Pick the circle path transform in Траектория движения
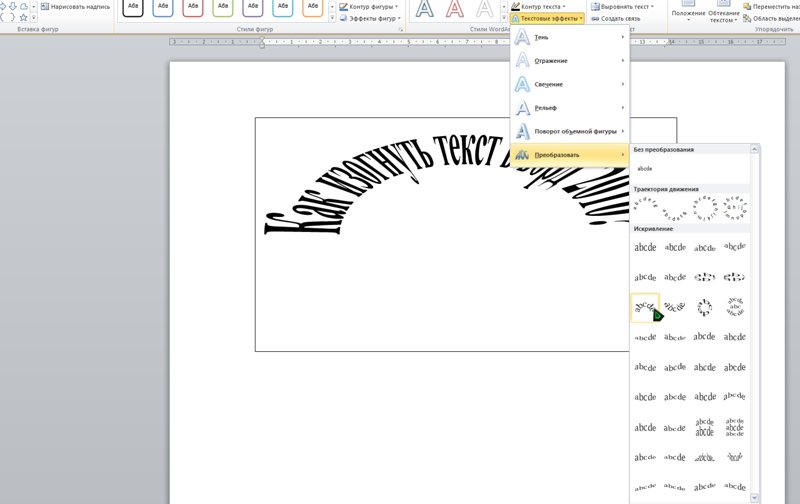The image size is (800, 504). pyautogui.click(x=705, y=207)
